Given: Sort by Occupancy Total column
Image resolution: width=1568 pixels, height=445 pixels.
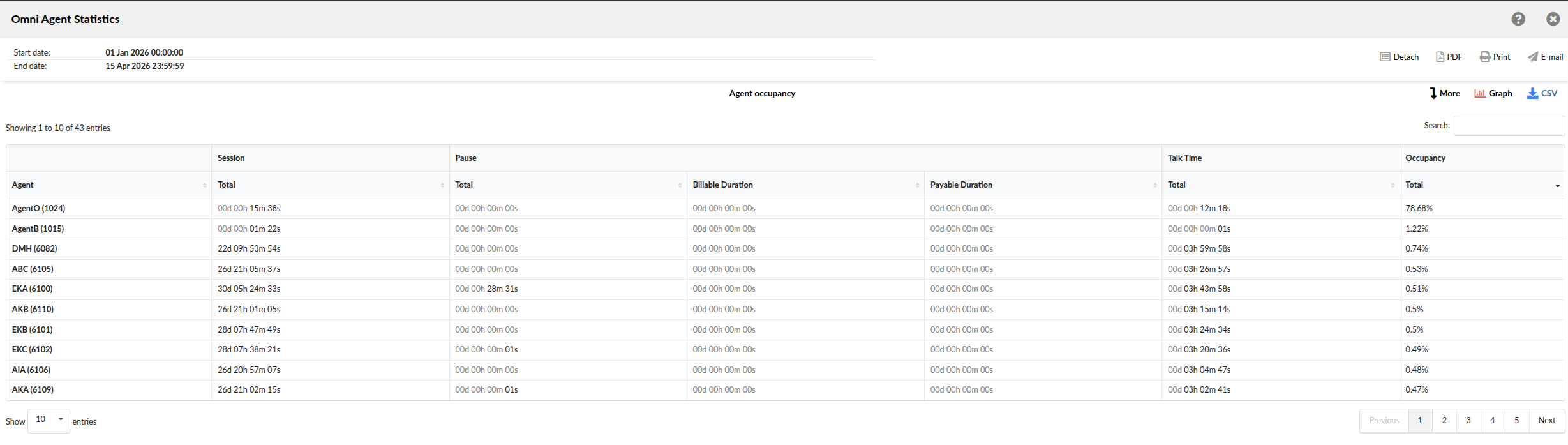Looking at the screenshot, I should [x=1481, y=185].
